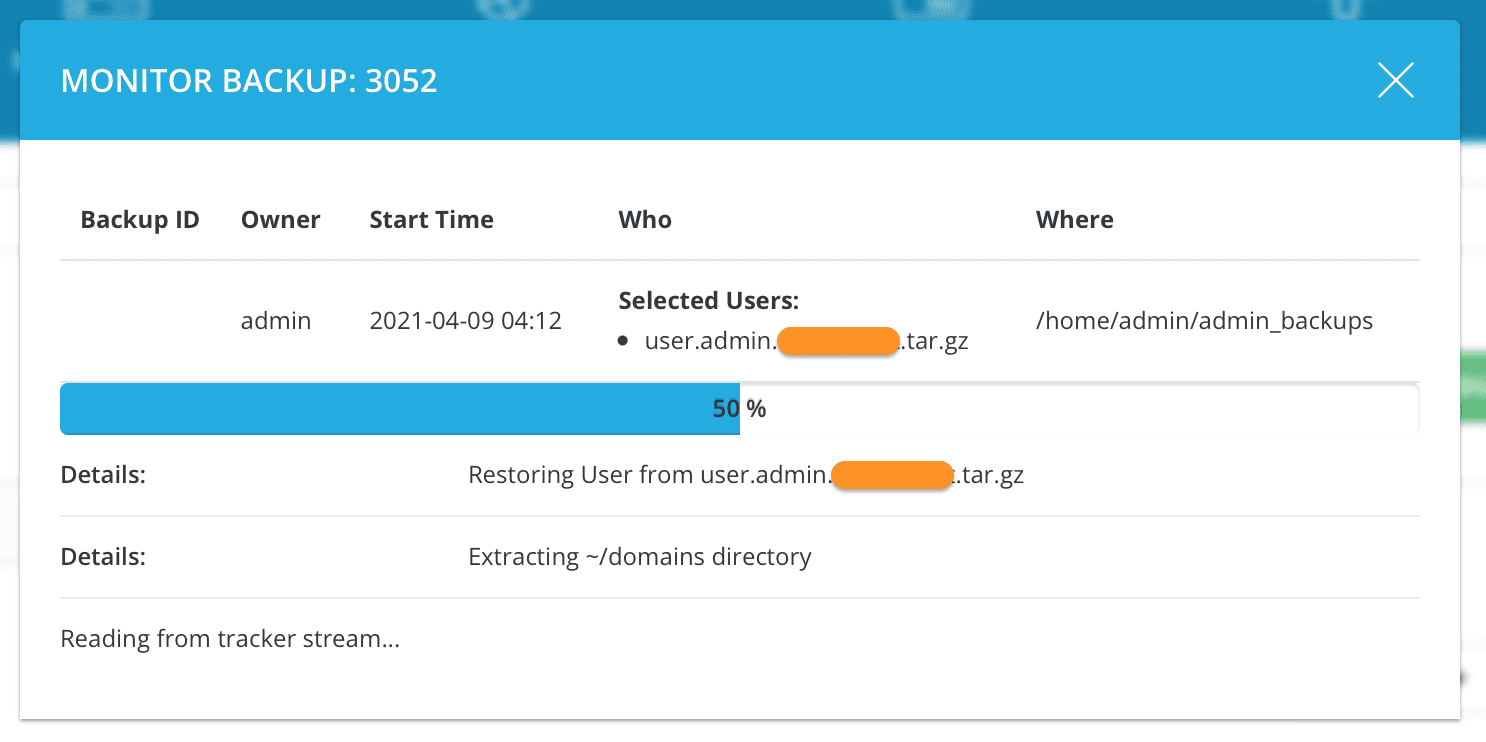
Task: Select the Restoring User details row
Action: tap(745, 474)
